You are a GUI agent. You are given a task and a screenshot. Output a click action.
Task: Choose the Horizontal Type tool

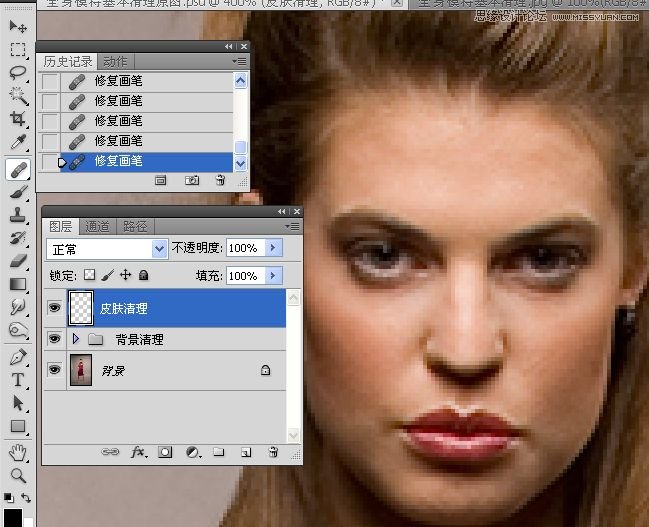(x=18, y=380)
